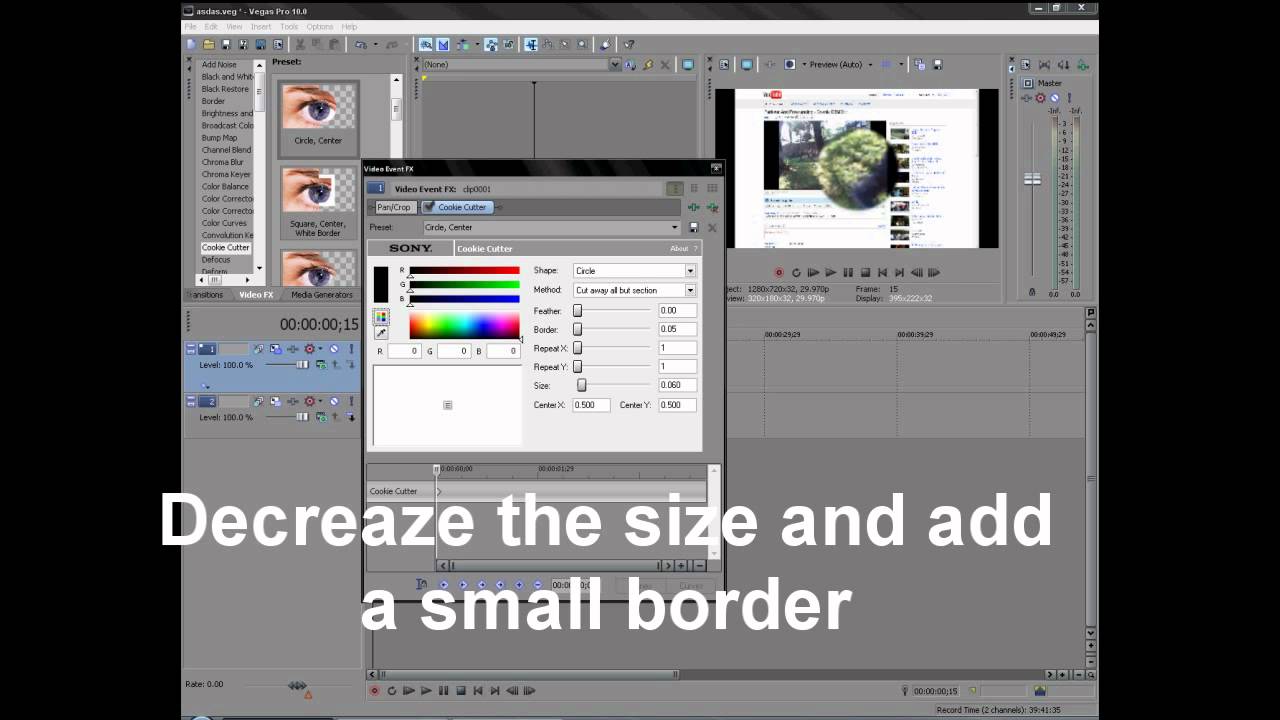The width and height of the screenshot is (1280, 720).
Task: Click the Open folder icon in main toolbar
Action: [x=209, y=45]
